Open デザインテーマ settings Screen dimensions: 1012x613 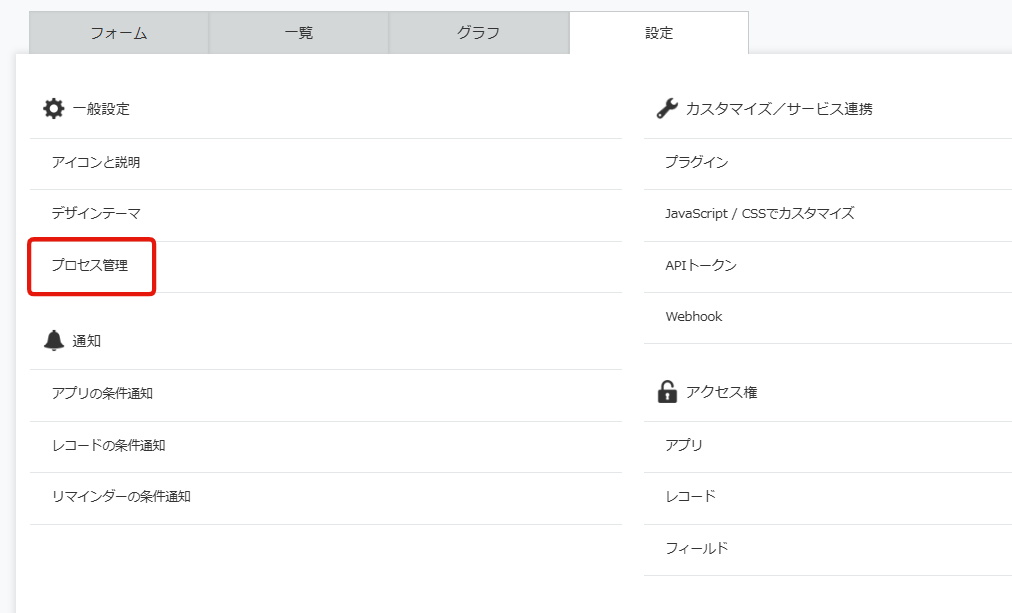(x=96, y=213)
